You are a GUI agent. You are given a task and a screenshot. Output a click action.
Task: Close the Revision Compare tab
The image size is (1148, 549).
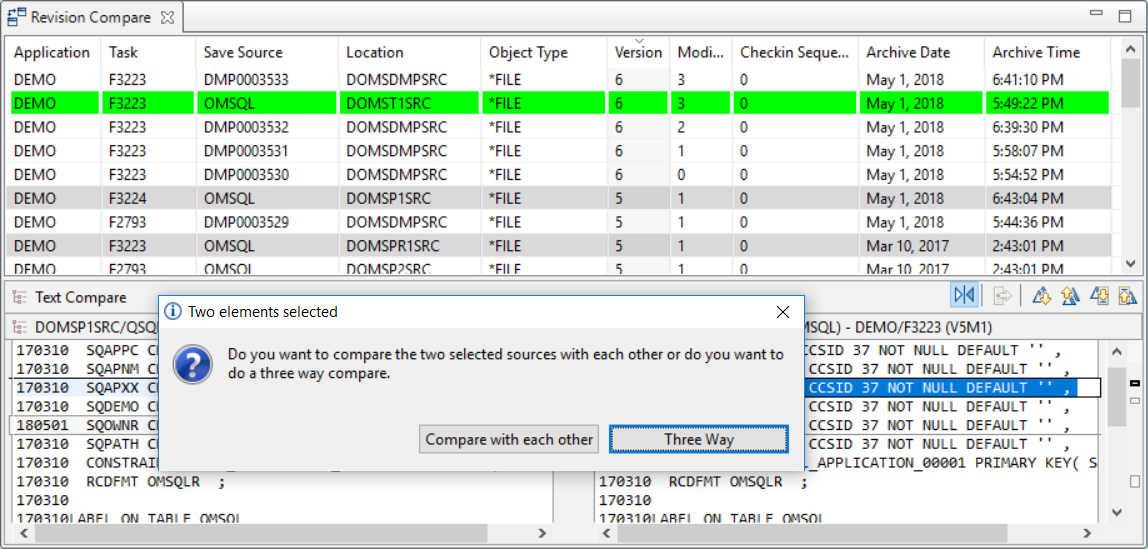[x=168, y=18]
